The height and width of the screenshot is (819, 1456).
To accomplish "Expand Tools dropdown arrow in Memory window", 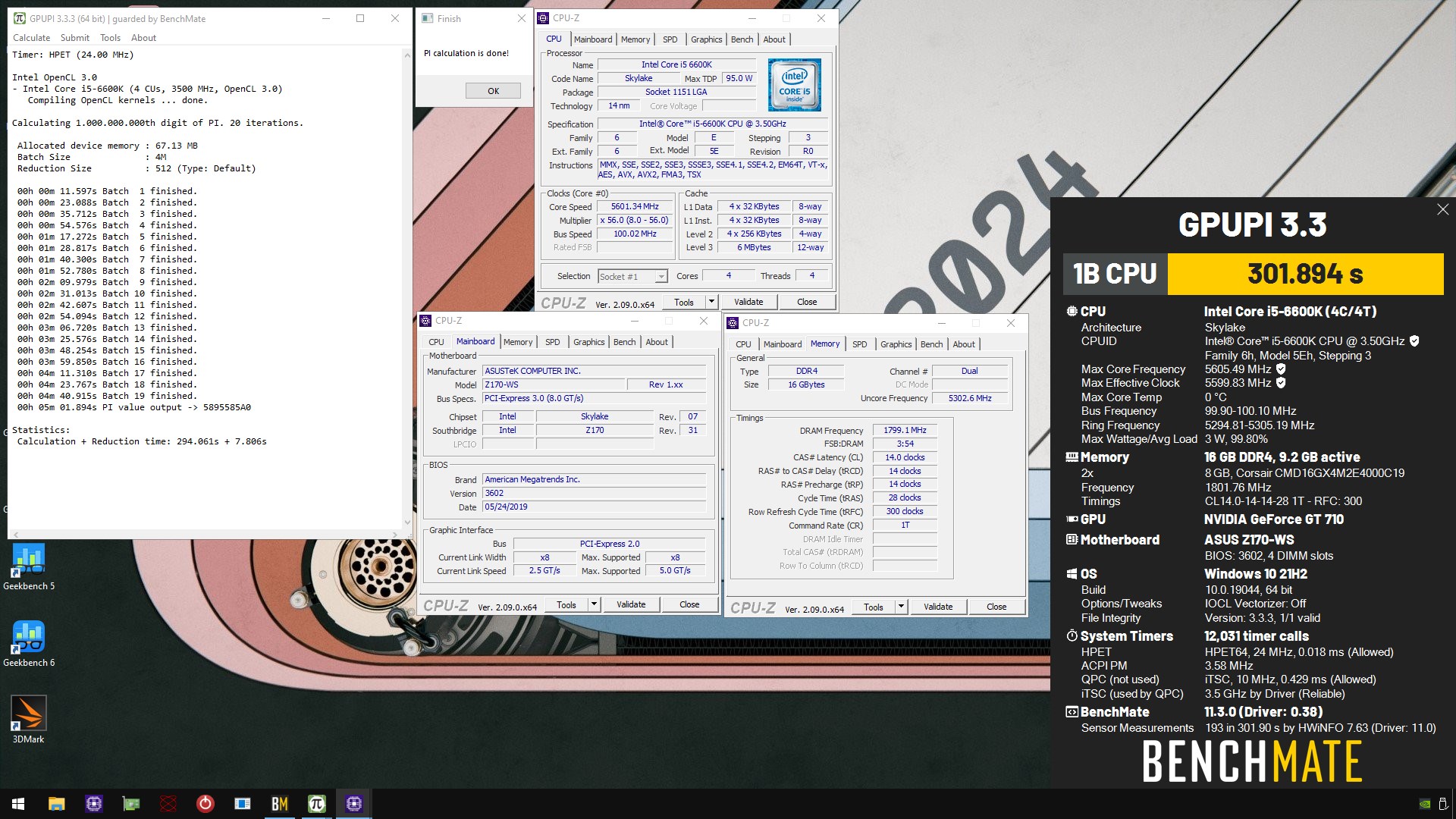I will 901,607.
